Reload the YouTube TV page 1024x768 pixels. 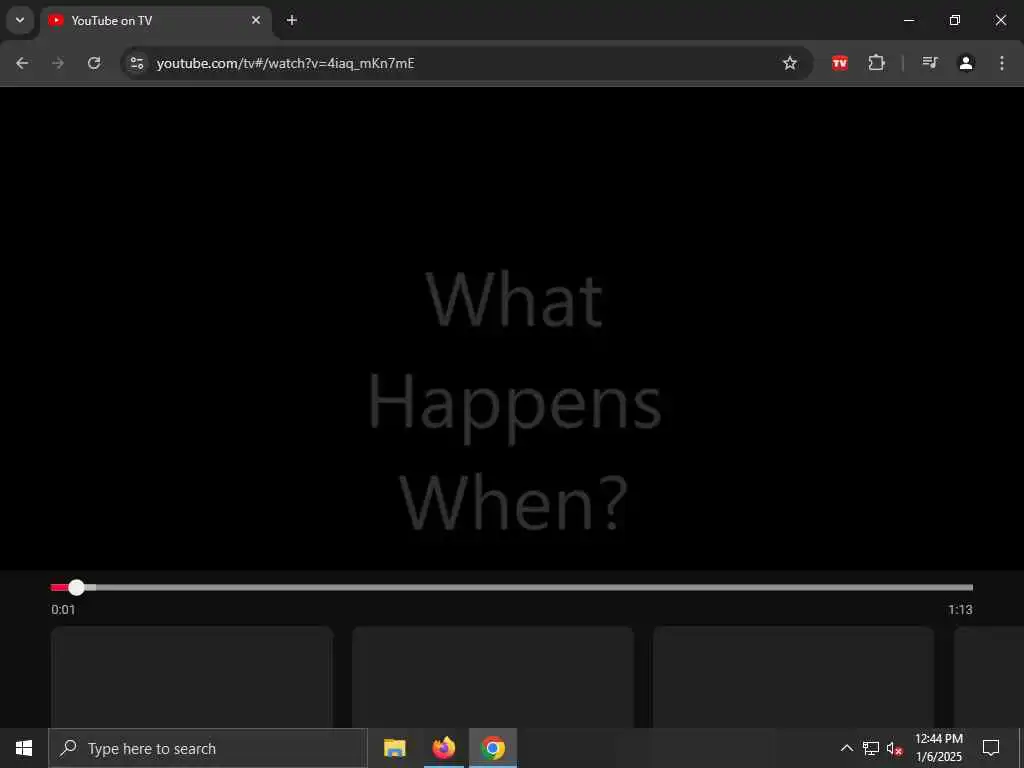[x=94, y=63]
